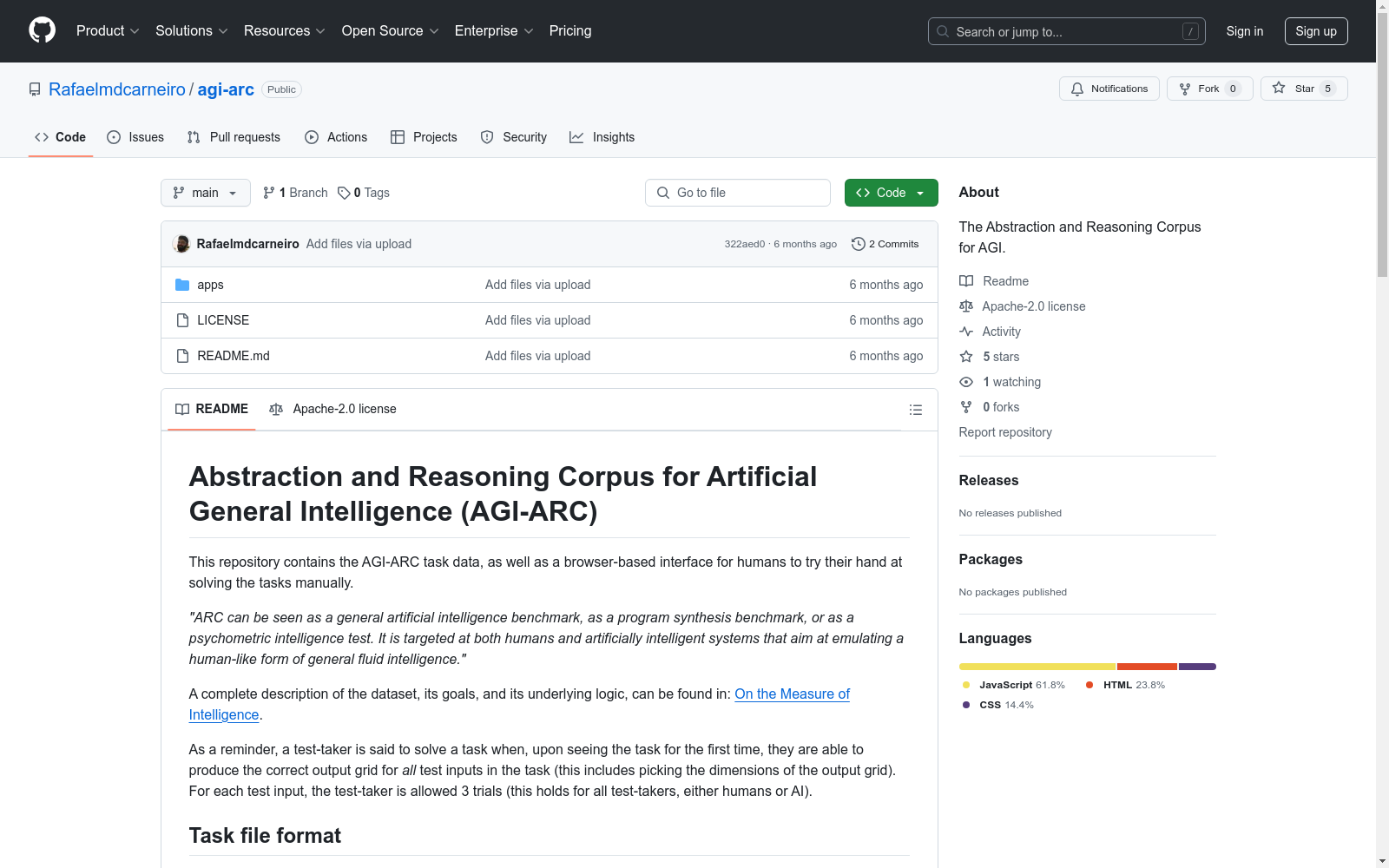This screenshot has width=1389, height=868.
Task: Switch to the Issues tab
Action: [135, 137]
